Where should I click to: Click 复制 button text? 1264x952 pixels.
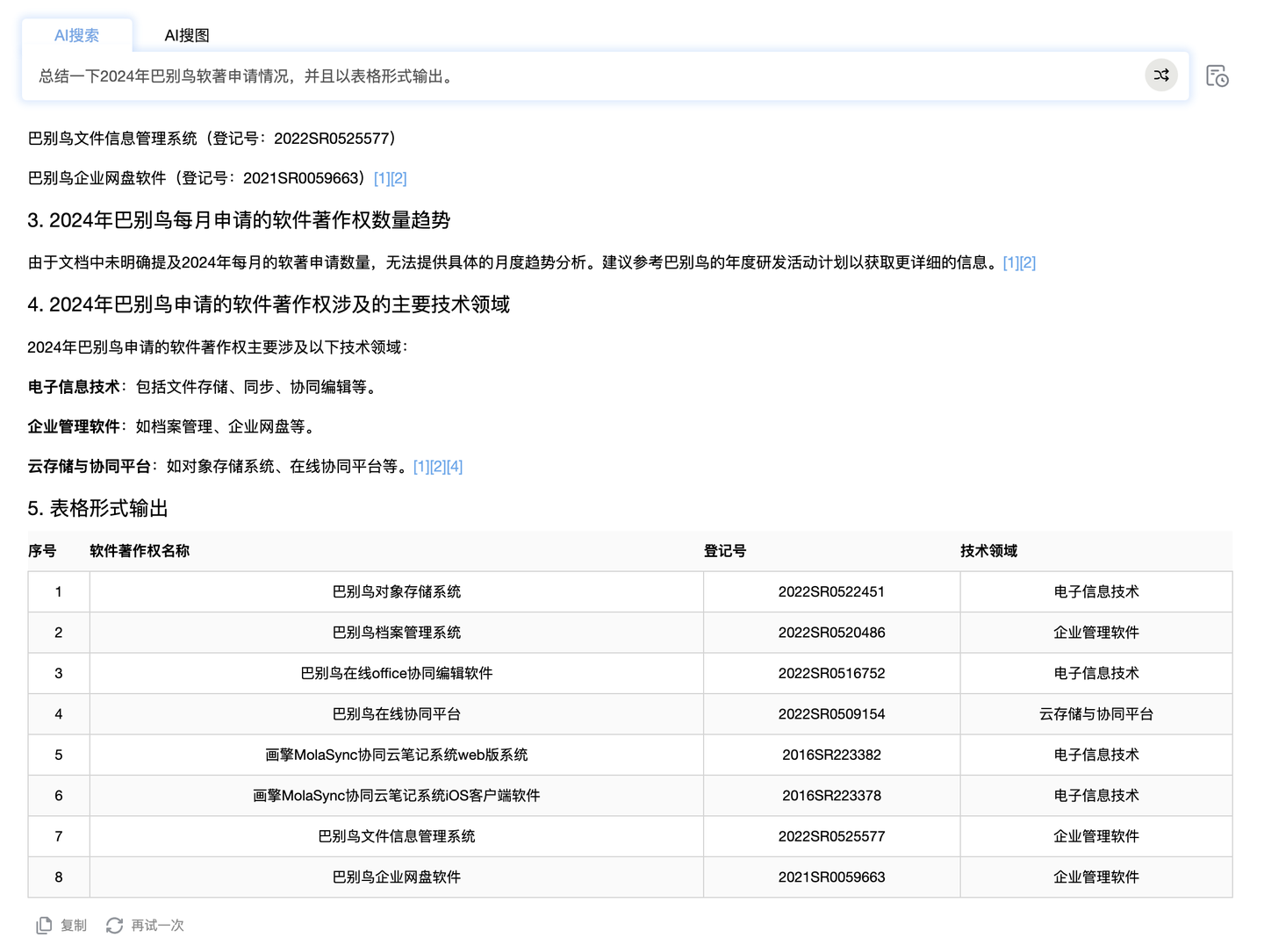click(x=74, y=925)
